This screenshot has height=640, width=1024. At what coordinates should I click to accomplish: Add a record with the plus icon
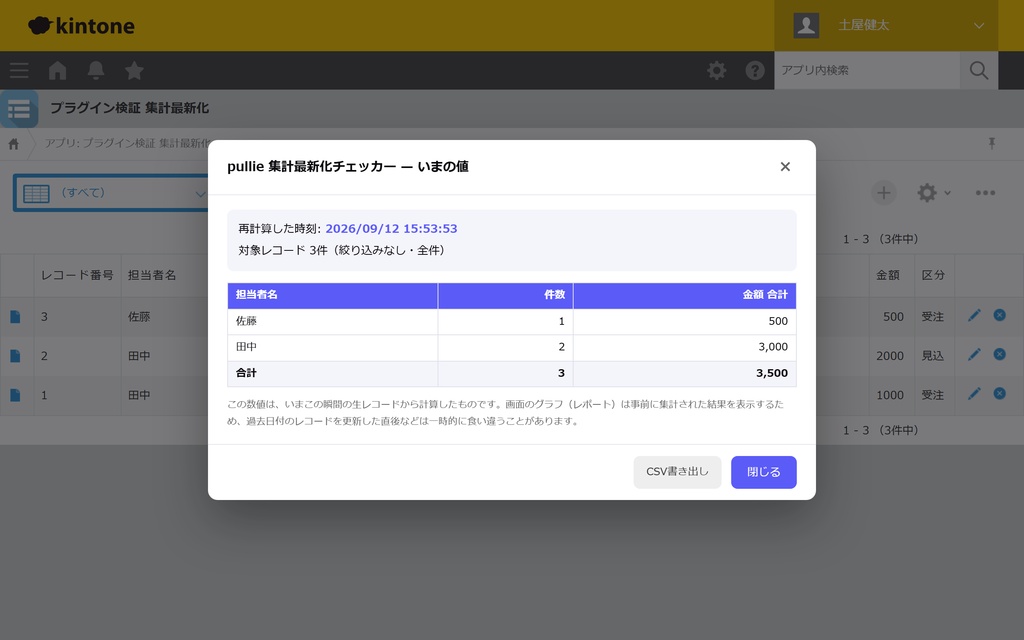click(883, 193)
